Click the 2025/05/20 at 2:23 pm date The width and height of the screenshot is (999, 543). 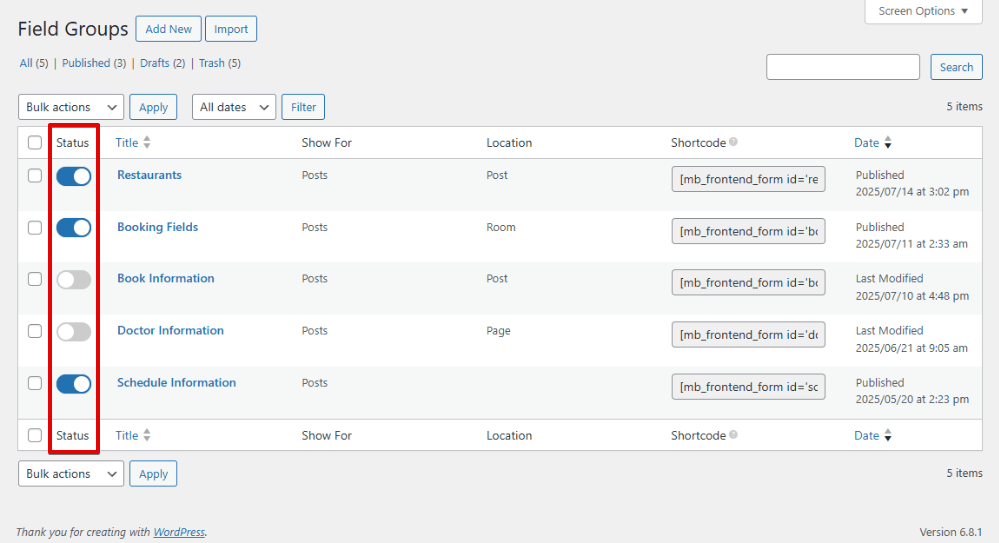[x=912, y=400]
